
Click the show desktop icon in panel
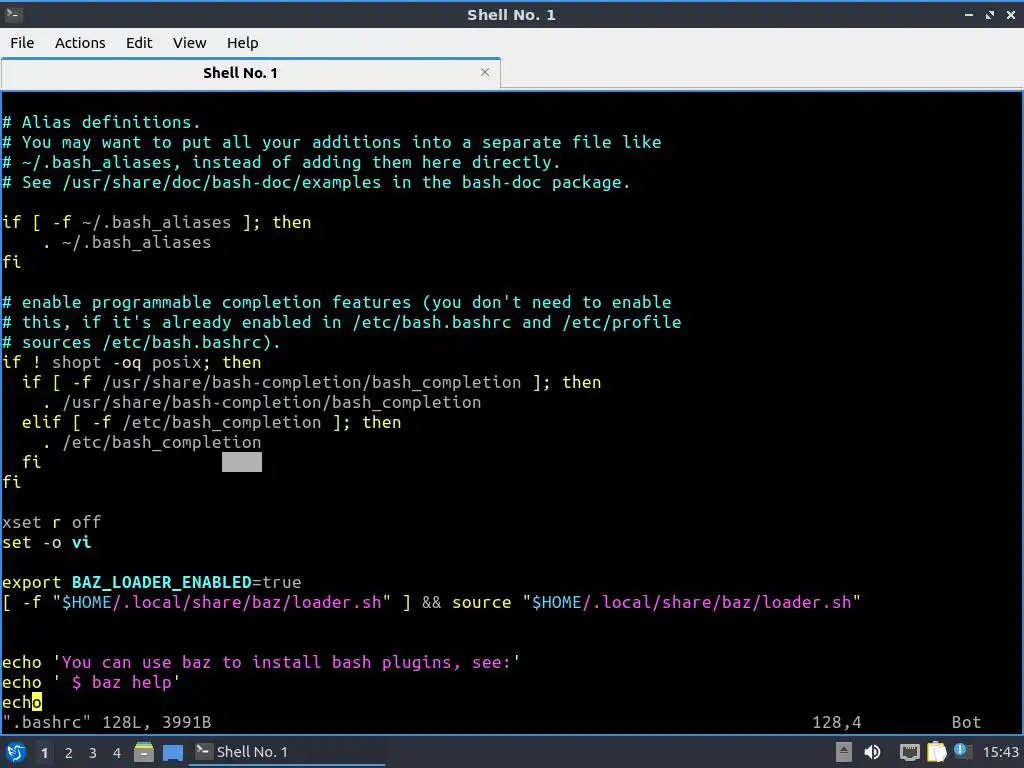pyautogui.click(x=173, y=753)
